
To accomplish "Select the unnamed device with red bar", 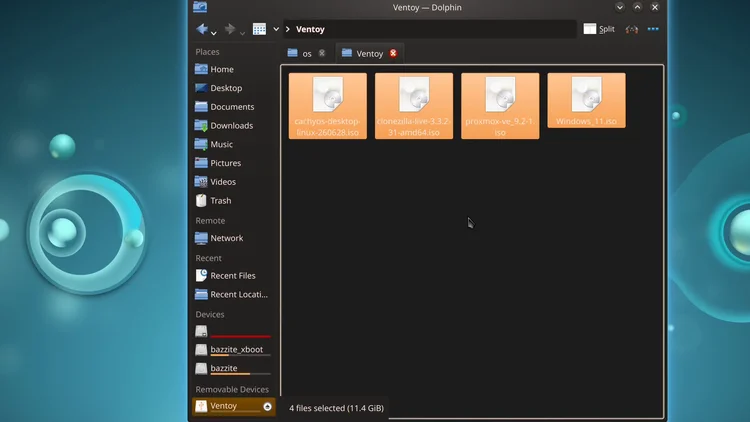I will (233, 331).
